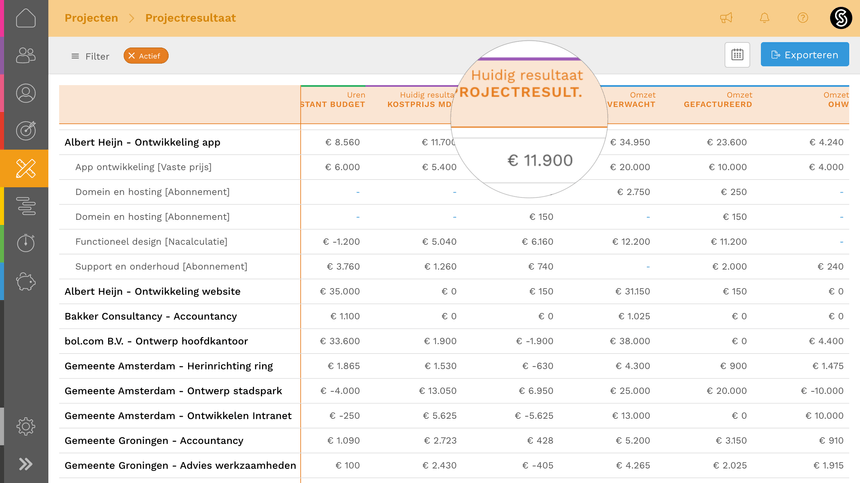Viewport: 860px width, 483px height.
Task: Select Omzet OHW column header
Action: coord(838,99)
